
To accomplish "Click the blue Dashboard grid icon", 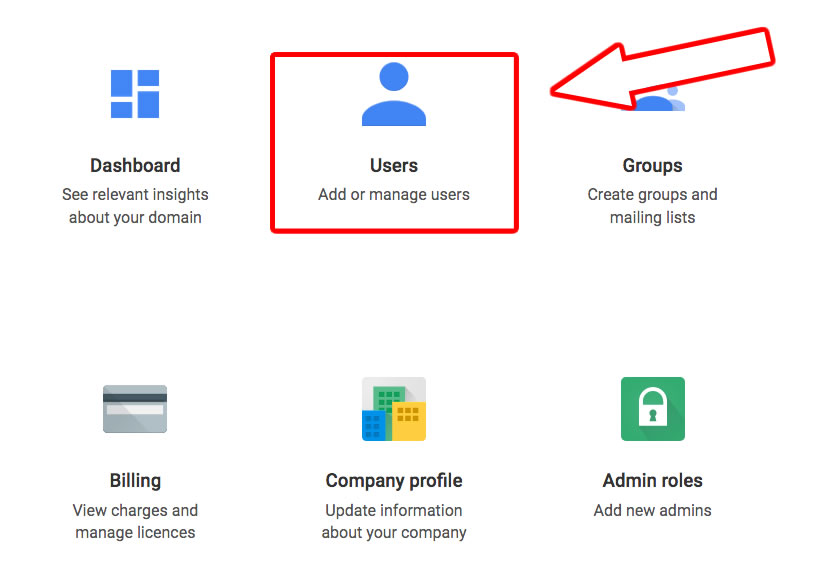I will (x=135, y=94).
